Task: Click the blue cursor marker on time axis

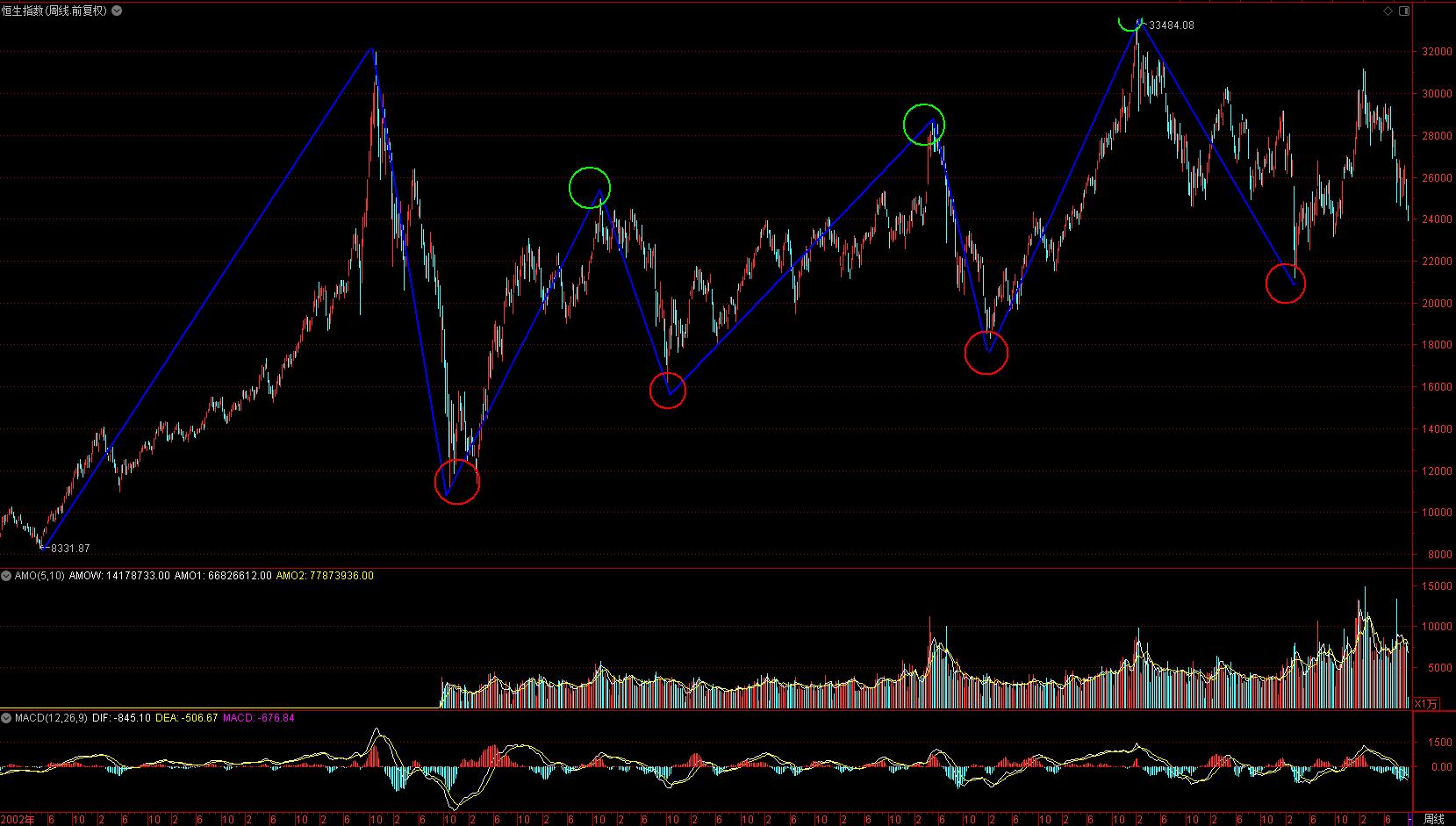Action: pos(1409,820)
